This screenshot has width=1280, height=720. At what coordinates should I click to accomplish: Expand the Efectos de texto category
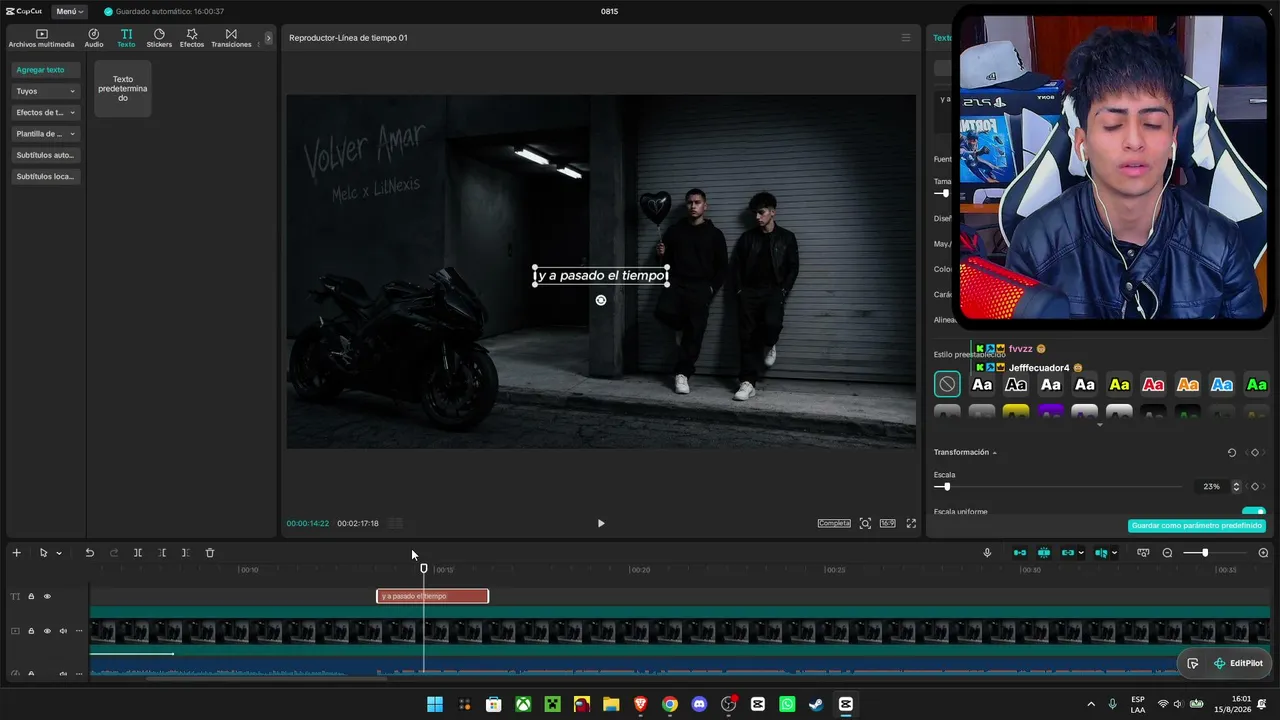46,112
